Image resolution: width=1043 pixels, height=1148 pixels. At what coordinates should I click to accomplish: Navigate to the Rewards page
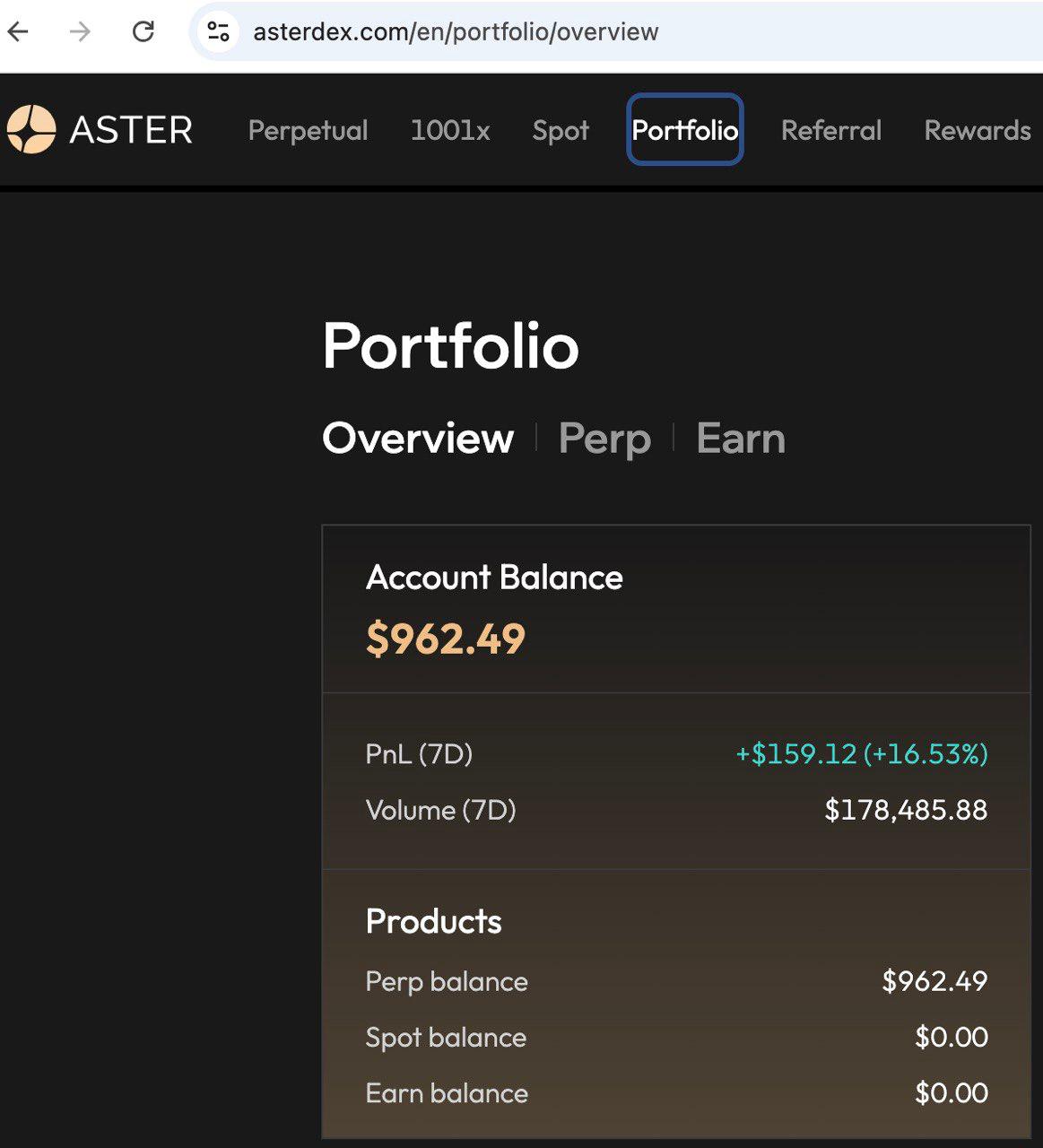(x=978, y=130)
